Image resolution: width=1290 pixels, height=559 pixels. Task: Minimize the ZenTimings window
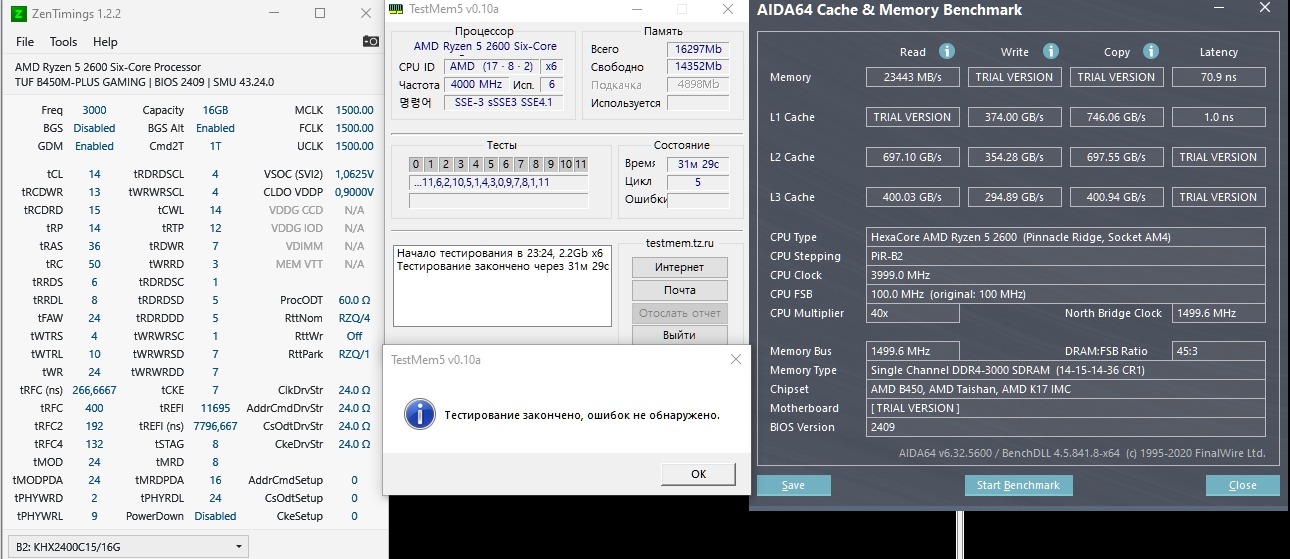(x=273, y=14)
